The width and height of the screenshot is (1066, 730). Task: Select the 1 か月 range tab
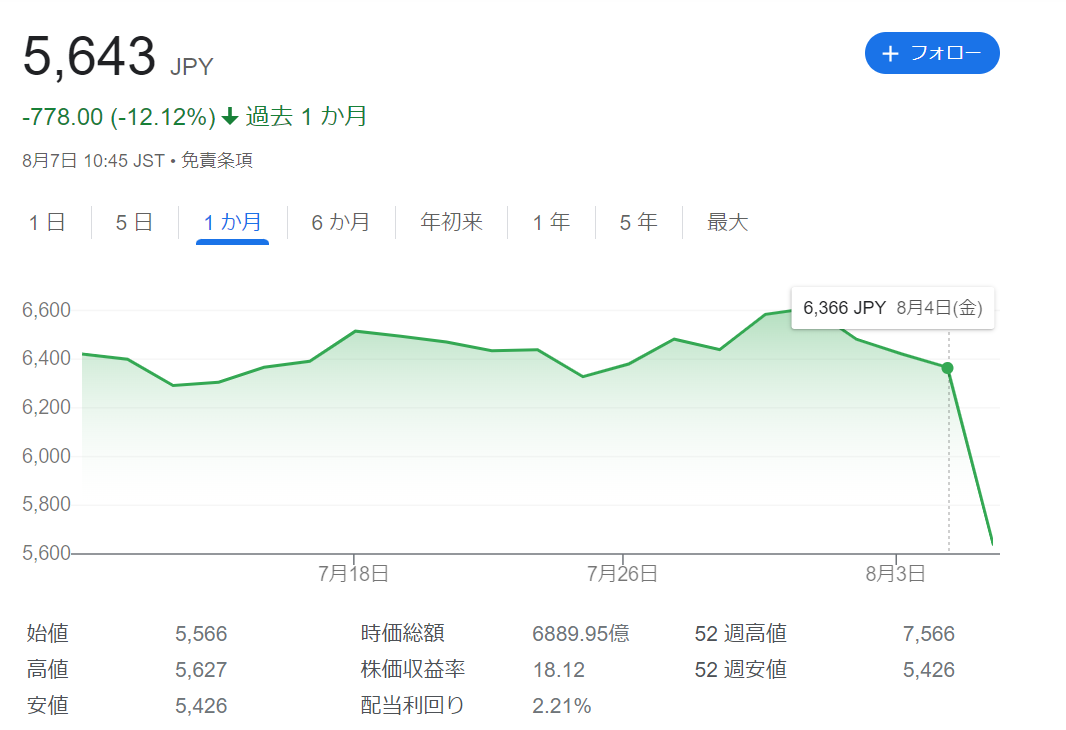point(233,222)
